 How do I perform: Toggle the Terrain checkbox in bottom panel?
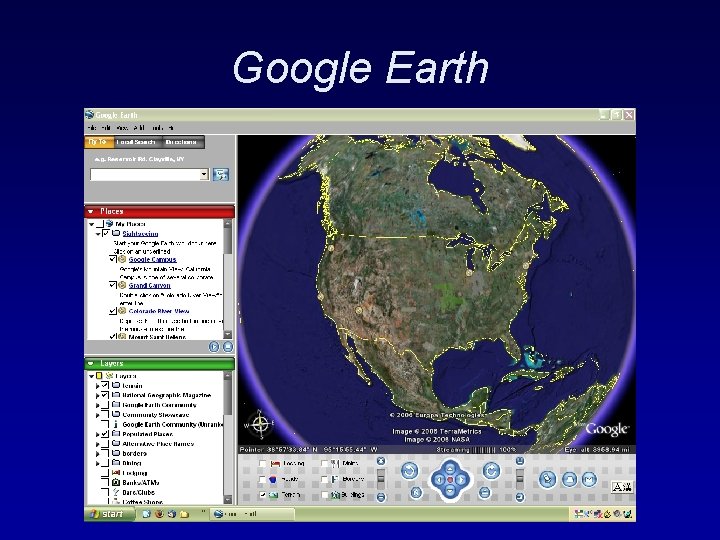point(262,495)
